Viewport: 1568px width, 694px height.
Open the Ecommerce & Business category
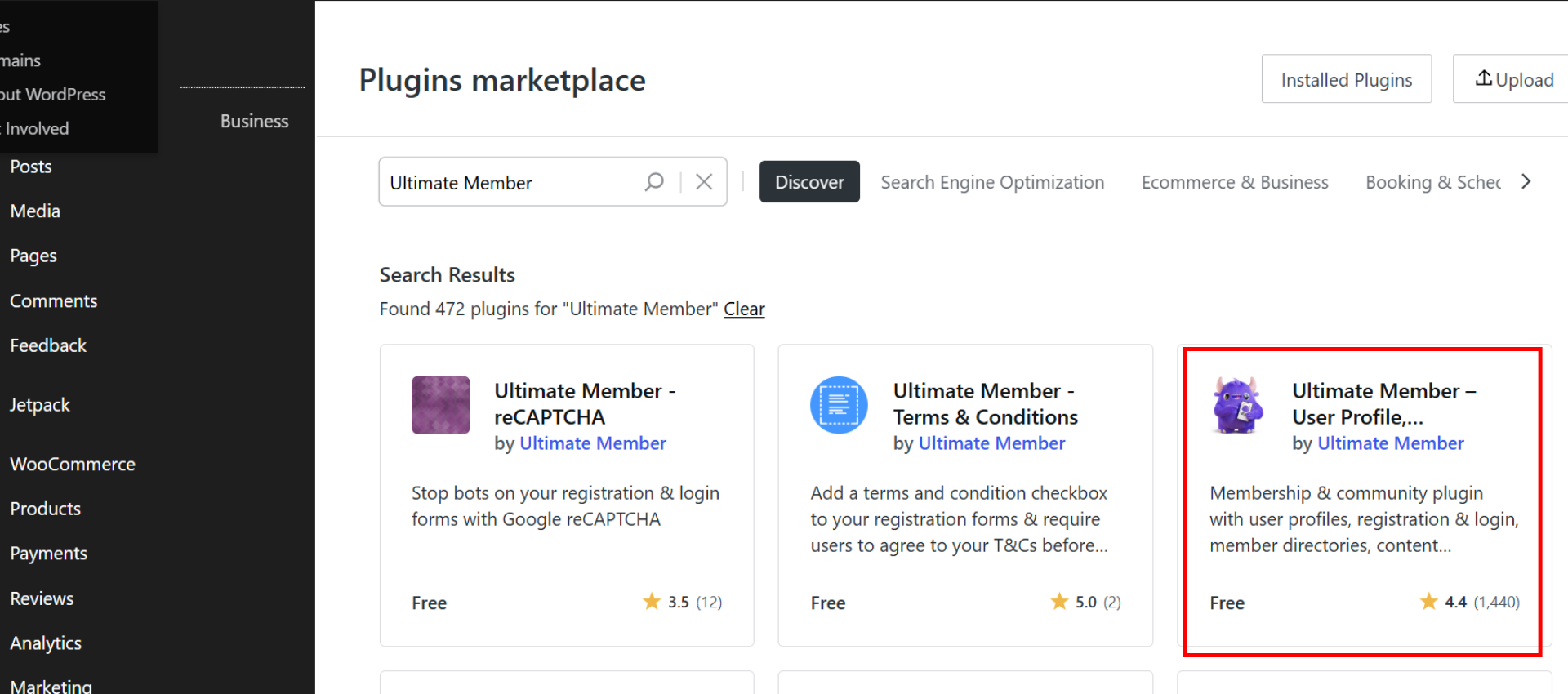click(1234, 182)
